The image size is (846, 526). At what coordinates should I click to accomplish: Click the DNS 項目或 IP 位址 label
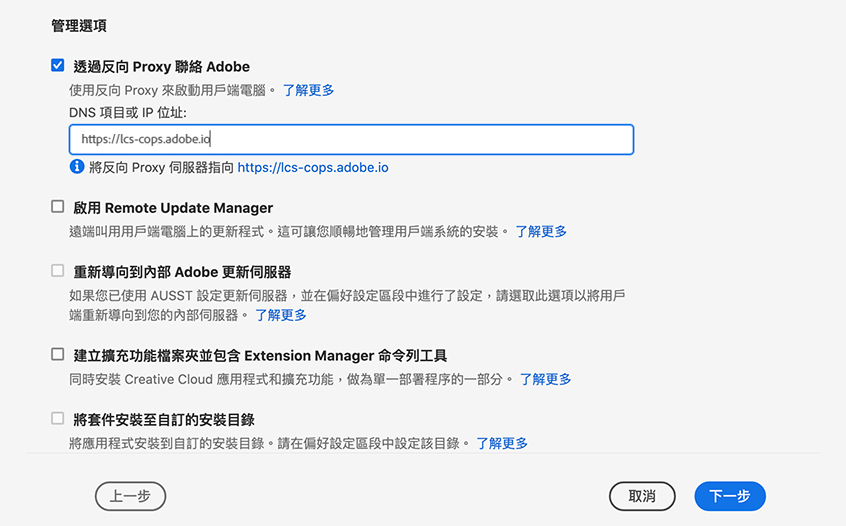pos(127,113)
